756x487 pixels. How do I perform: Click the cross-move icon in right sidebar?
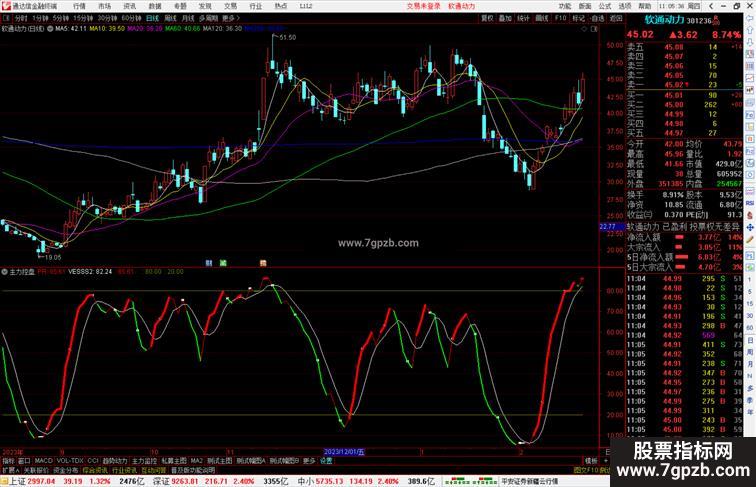(x=750, y=227)
